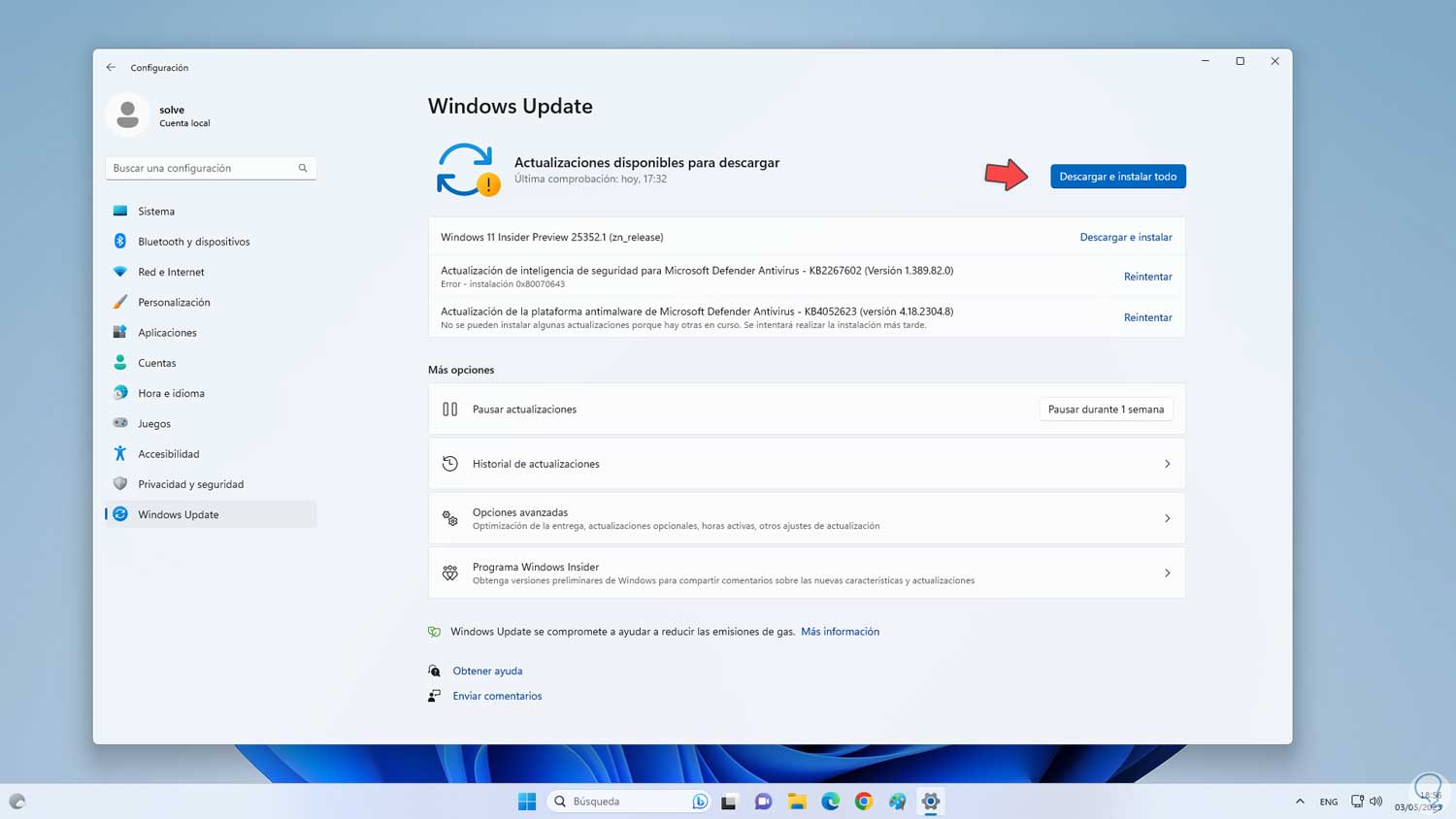Retry the KB2267602 Defender intelligence update
This screenshot has height=819, width=1456.
tap(1147, 277)
